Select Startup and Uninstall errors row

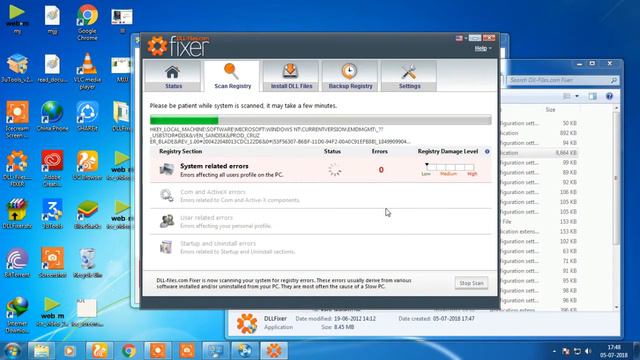[320, 247]
